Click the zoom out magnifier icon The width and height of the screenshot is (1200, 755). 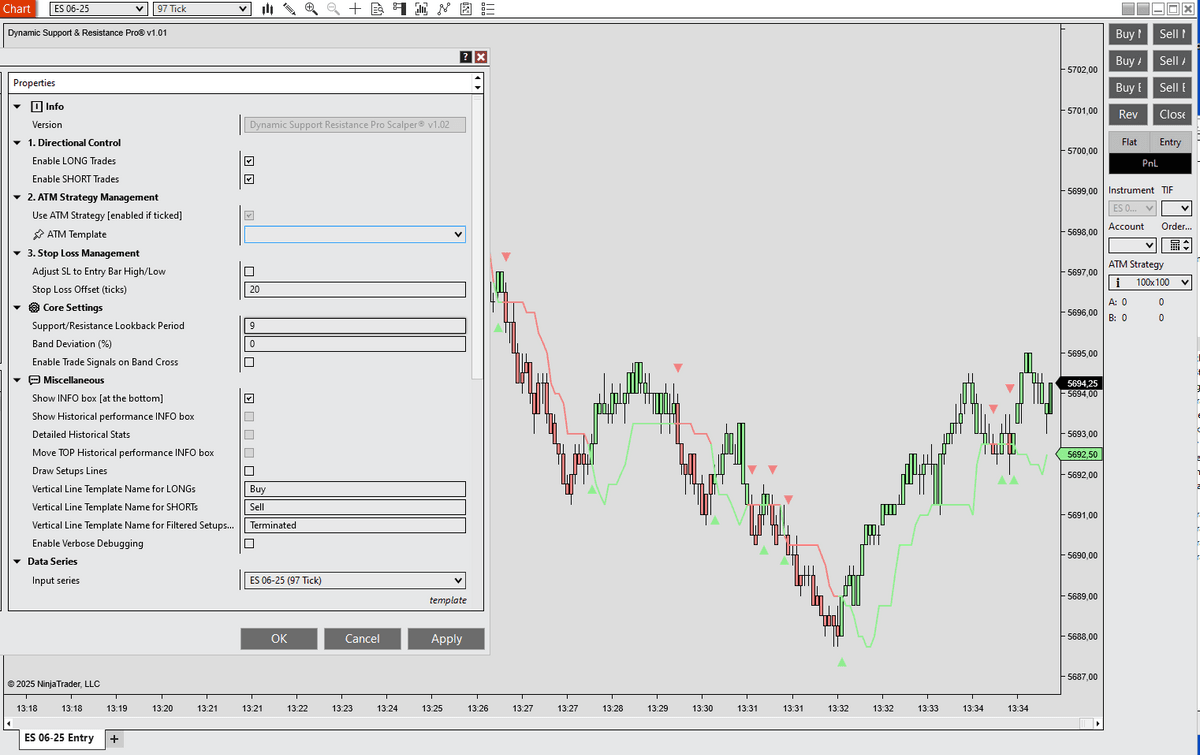pyautogui.click(x=333, y=9)
